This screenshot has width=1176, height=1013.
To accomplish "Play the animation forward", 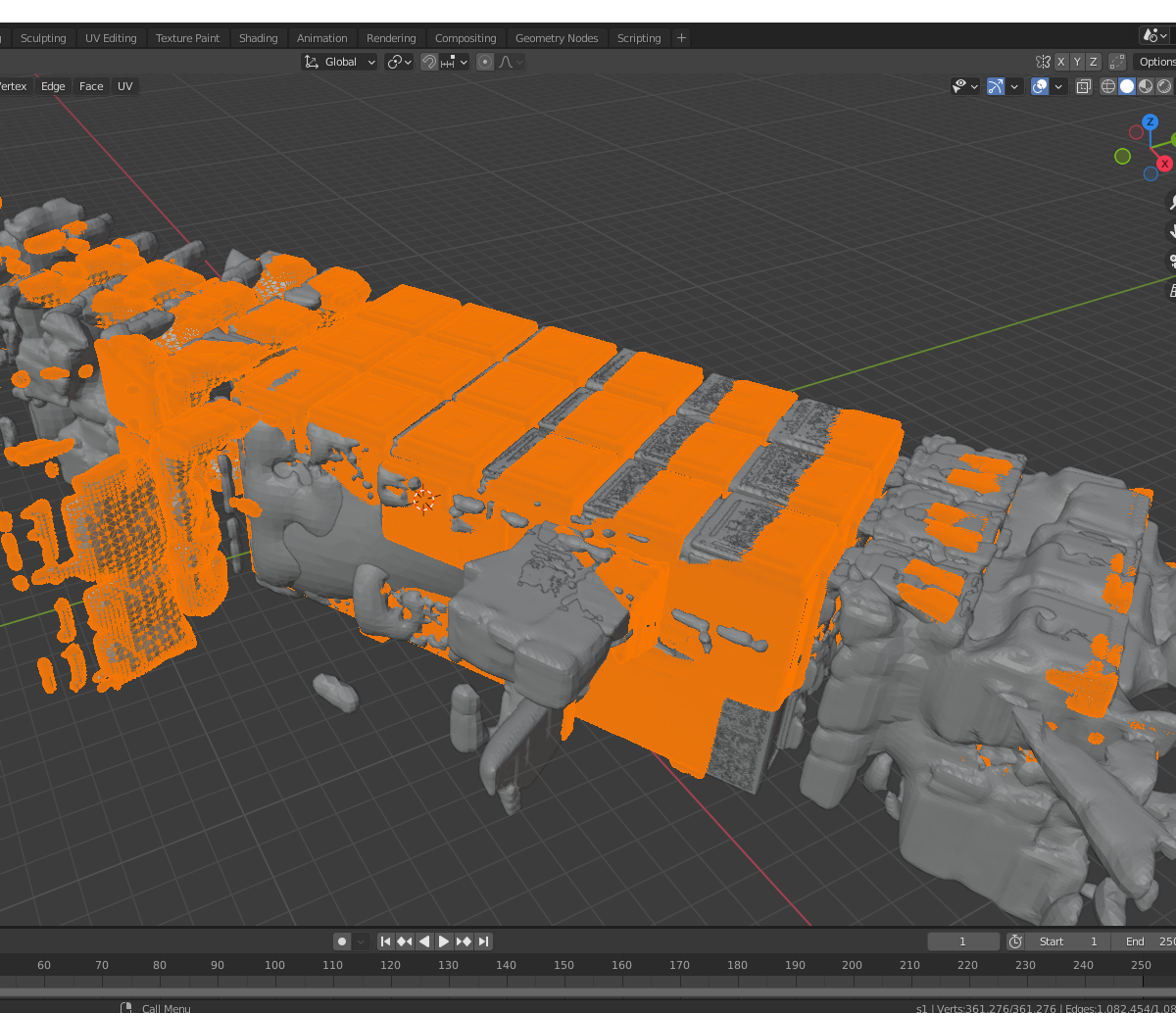I will pos(444,941).
